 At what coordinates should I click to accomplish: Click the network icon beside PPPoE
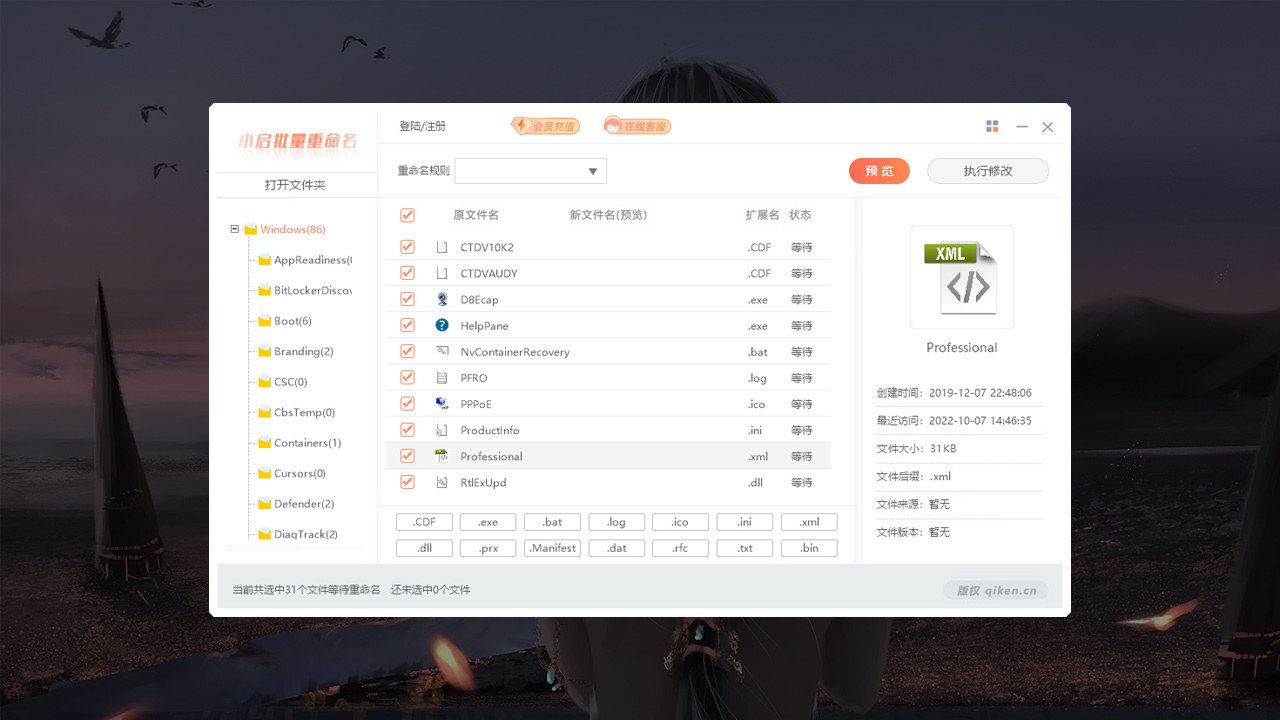[441, 403]
